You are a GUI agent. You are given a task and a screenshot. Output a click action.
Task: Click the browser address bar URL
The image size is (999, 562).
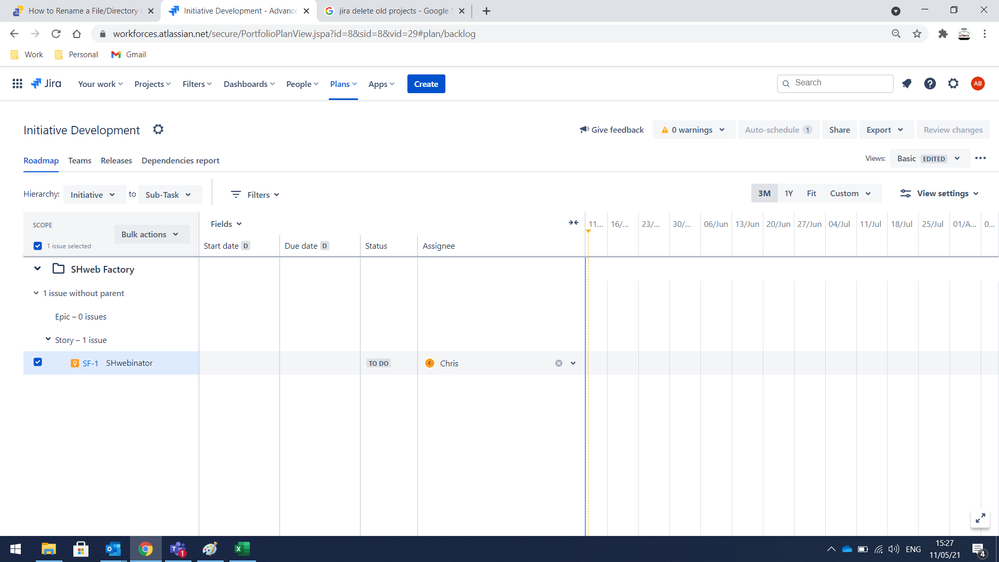click(x=294, y=34)
